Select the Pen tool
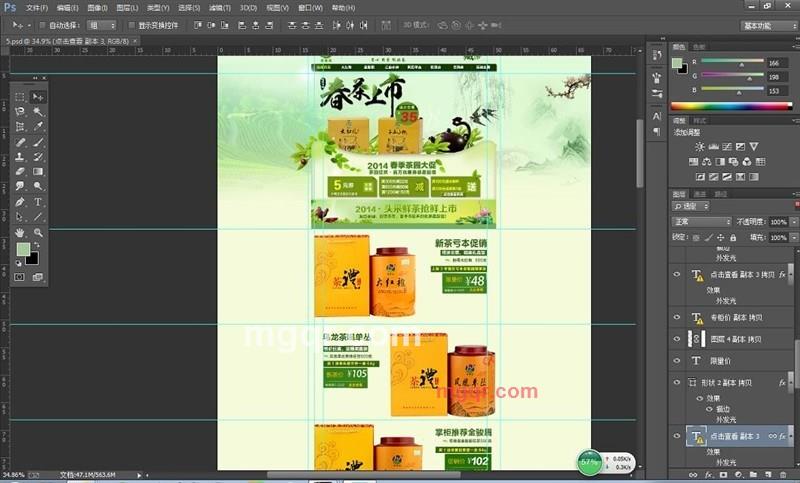This screenshot has width=800, height=483. 20,201
